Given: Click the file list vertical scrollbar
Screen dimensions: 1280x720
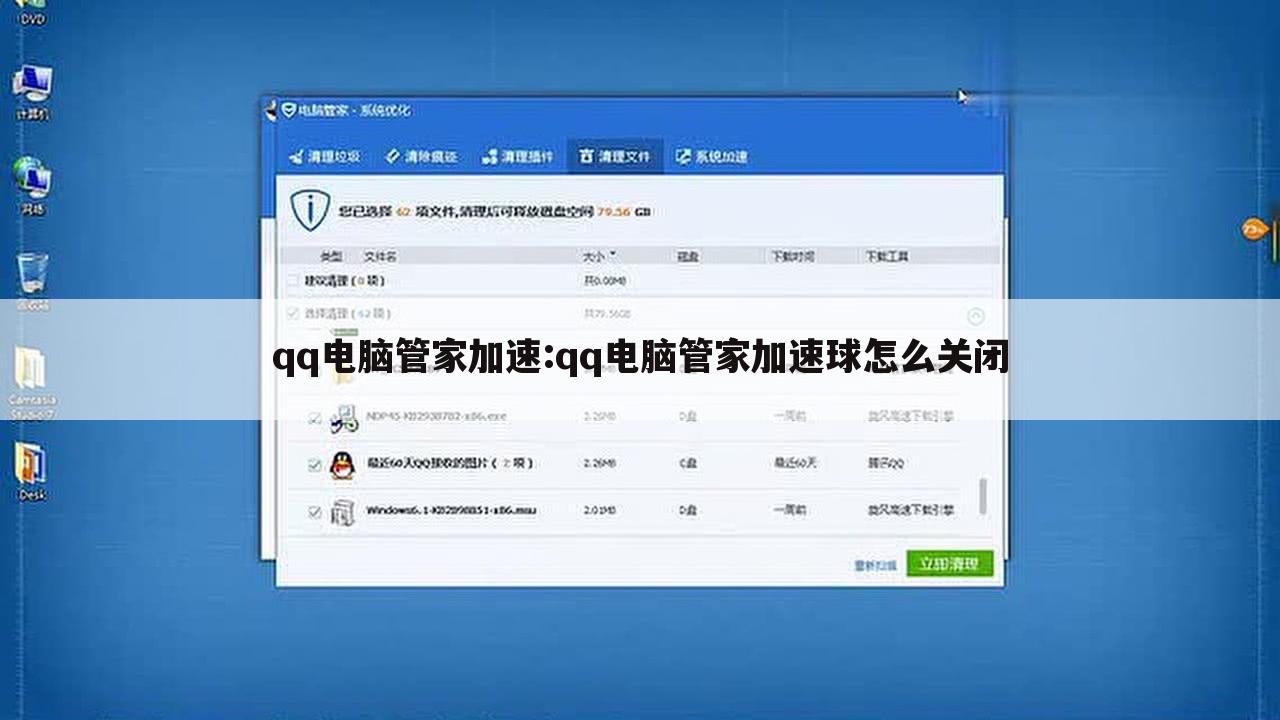Looking at the screenshot, I should pos(983,496).
